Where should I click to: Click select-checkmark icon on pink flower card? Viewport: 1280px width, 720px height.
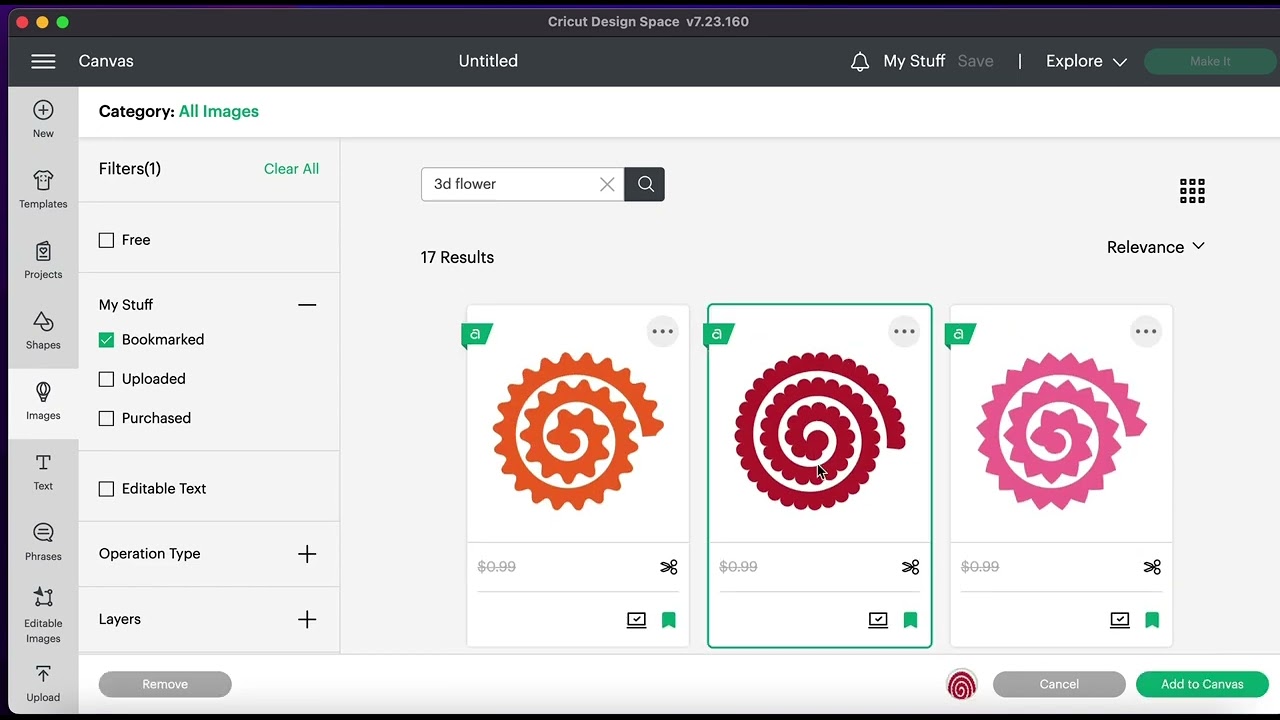tap(1120, 620)
